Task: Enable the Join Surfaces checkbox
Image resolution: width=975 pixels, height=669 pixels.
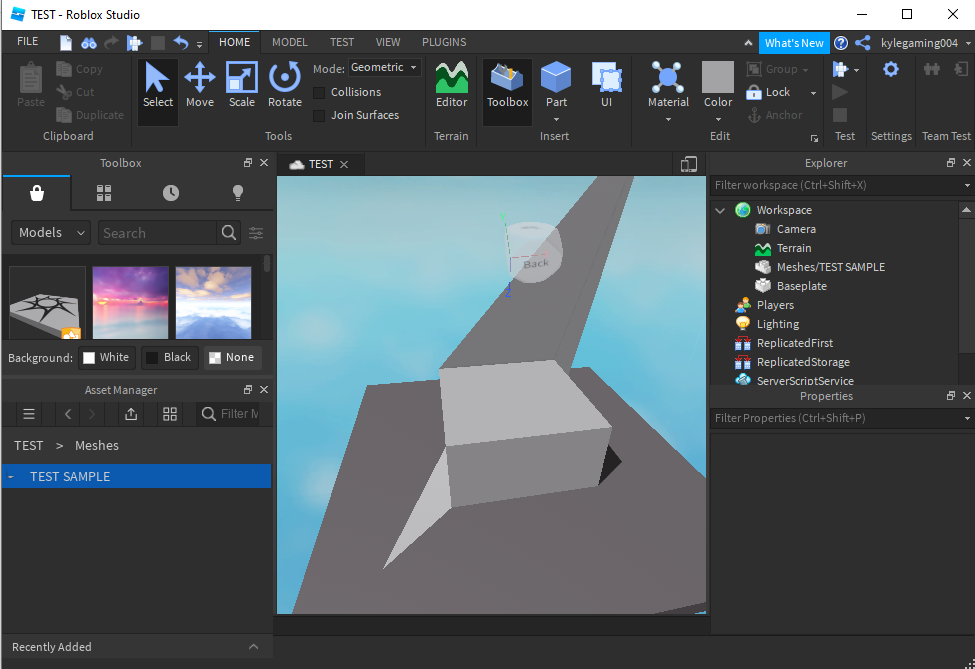Action: point(320,115)
